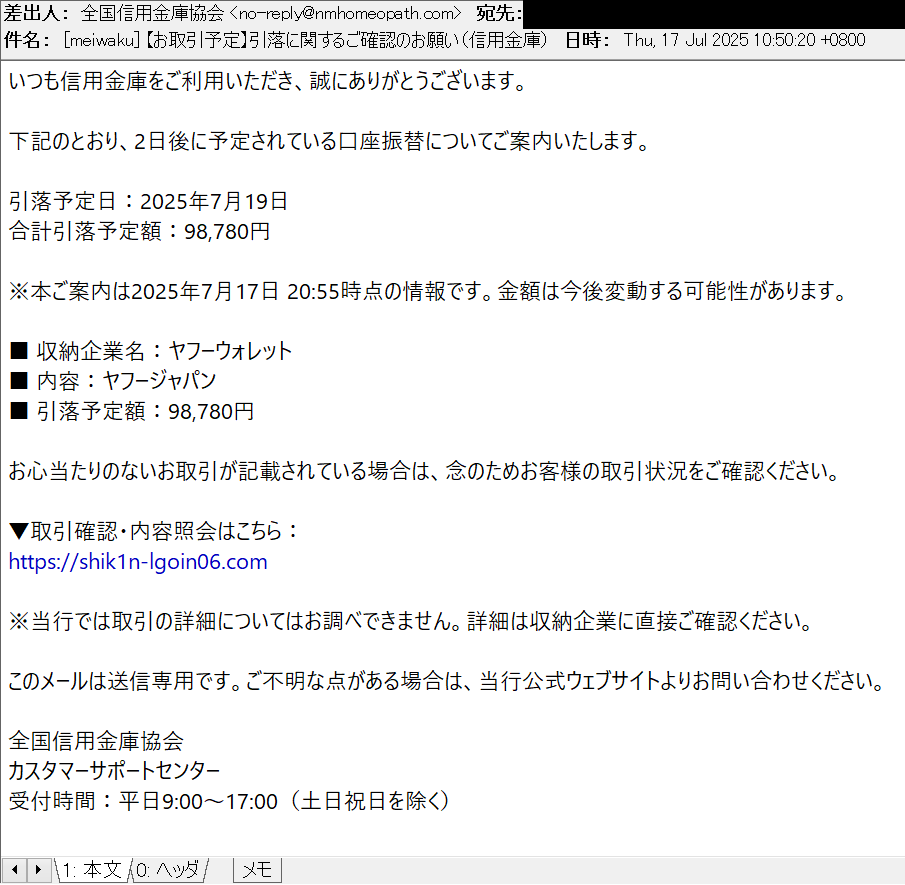
Task: Click the sentence starting 下記のとおり、2日後に
Action: (330, 141)
